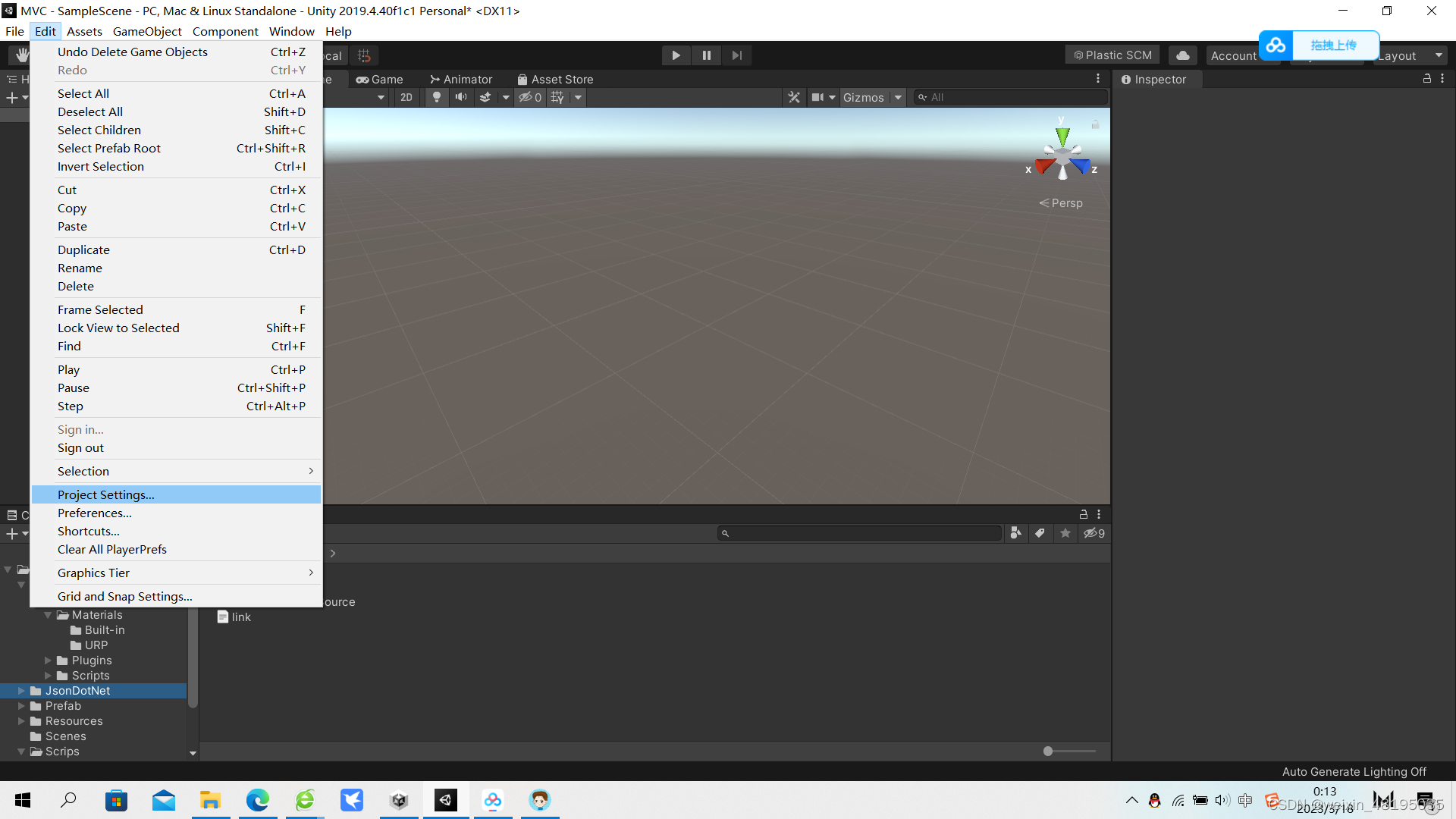1456x819 pixels.
Task: Click the Project panel search field
Action: tap(861, 533)
